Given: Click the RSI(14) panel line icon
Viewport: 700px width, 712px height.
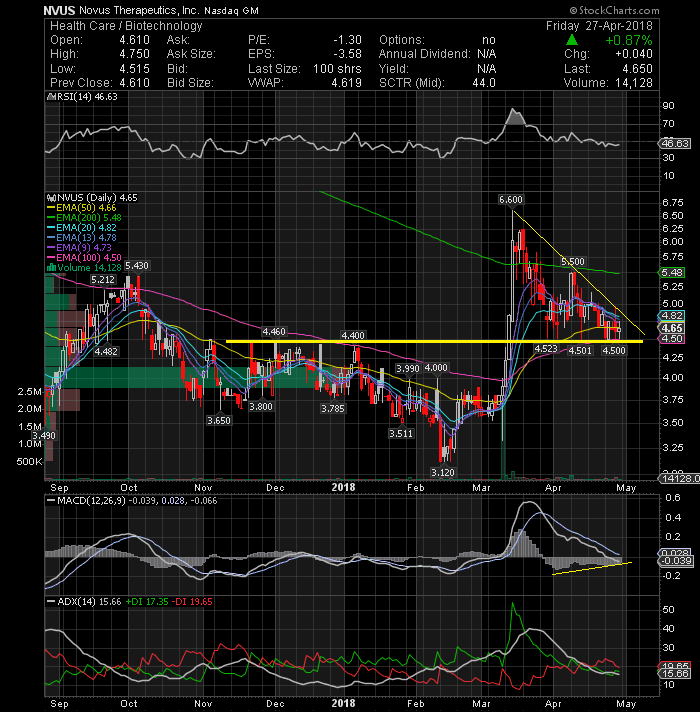Looking at the screenshot, I should [x=50, y=97].
